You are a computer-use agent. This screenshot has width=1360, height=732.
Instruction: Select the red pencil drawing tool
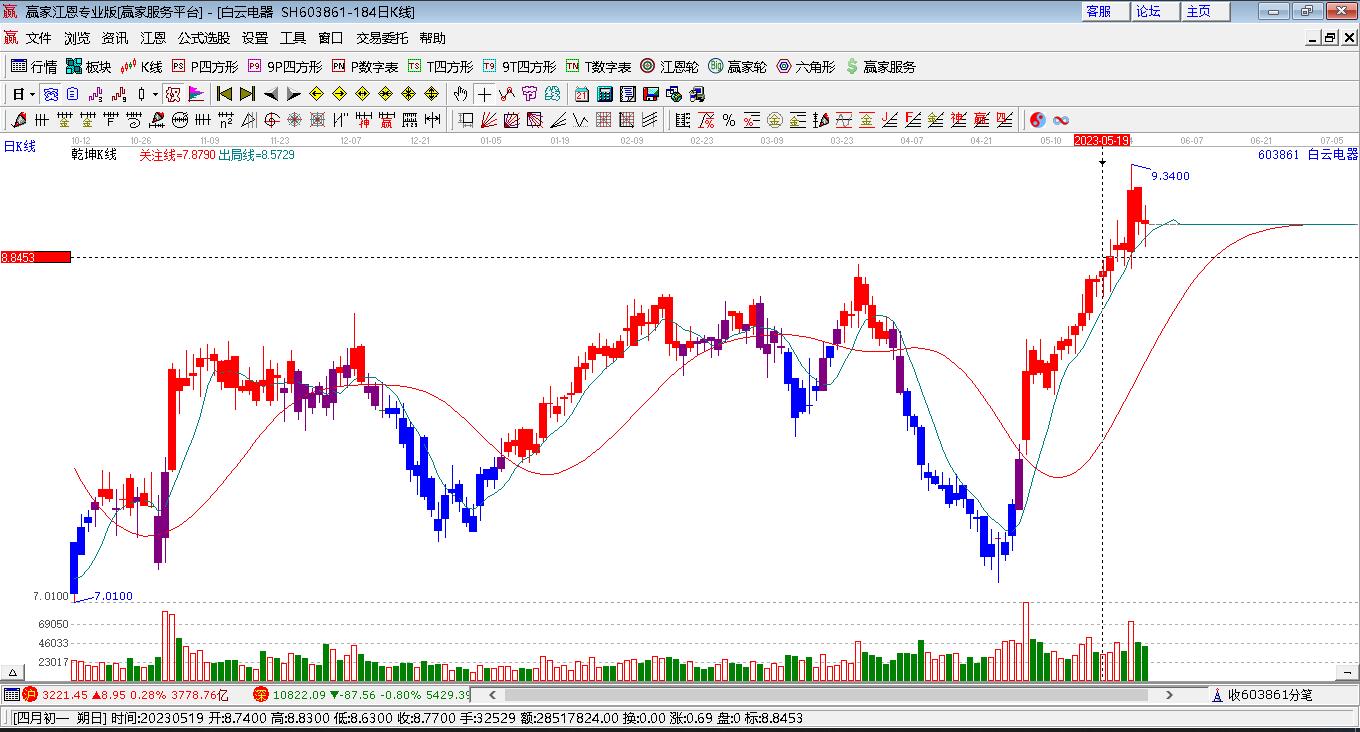coord(18,120)
